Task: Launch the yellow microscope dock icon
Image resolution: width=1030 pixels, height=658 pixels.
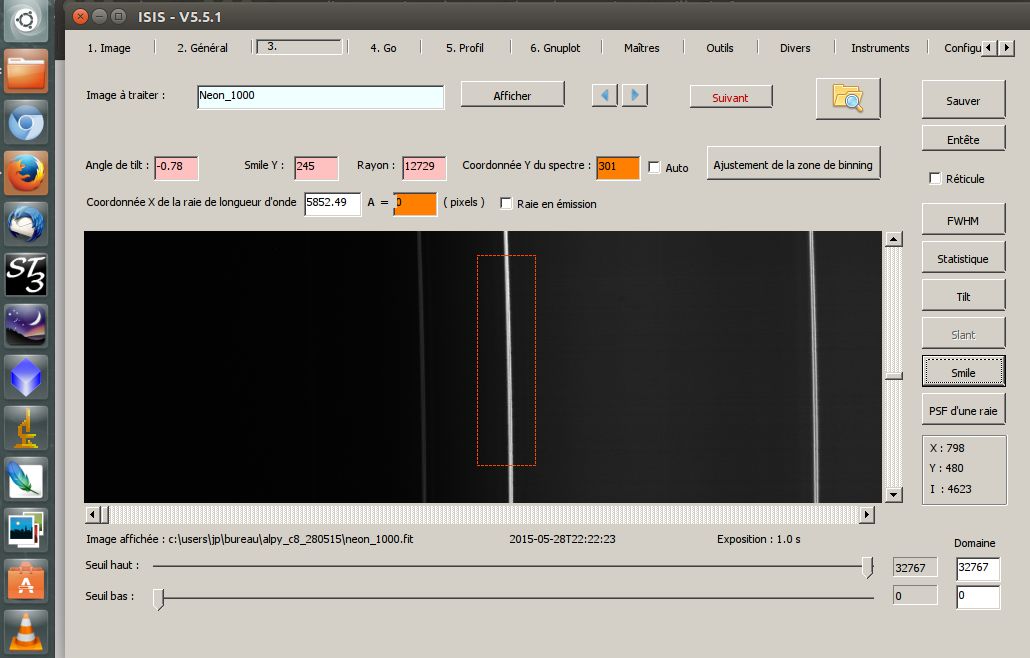Action: (x=26, y=428)
